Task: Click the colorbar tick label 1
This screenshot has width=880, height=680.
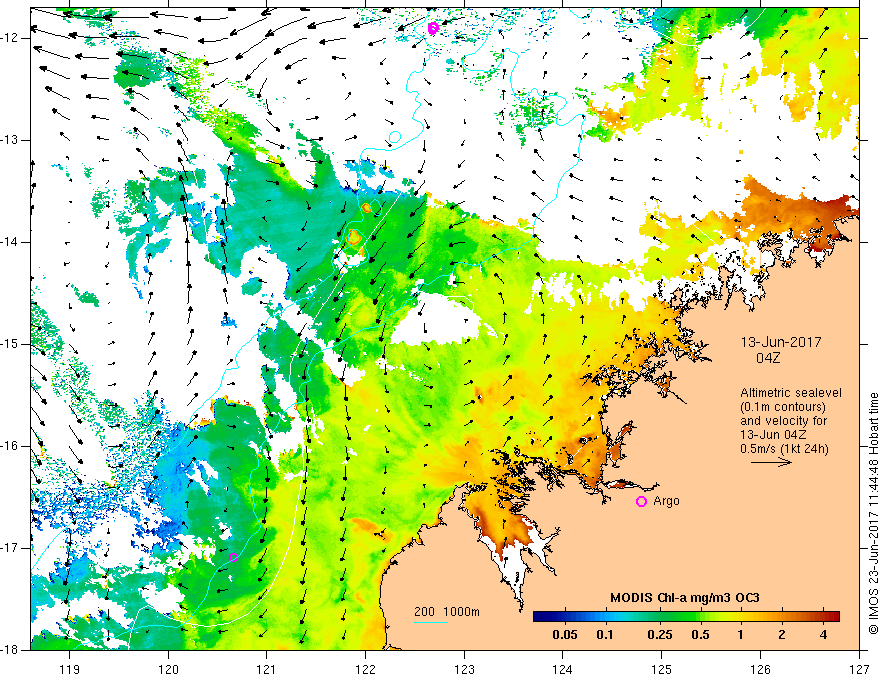Action: tap(740, 635)
